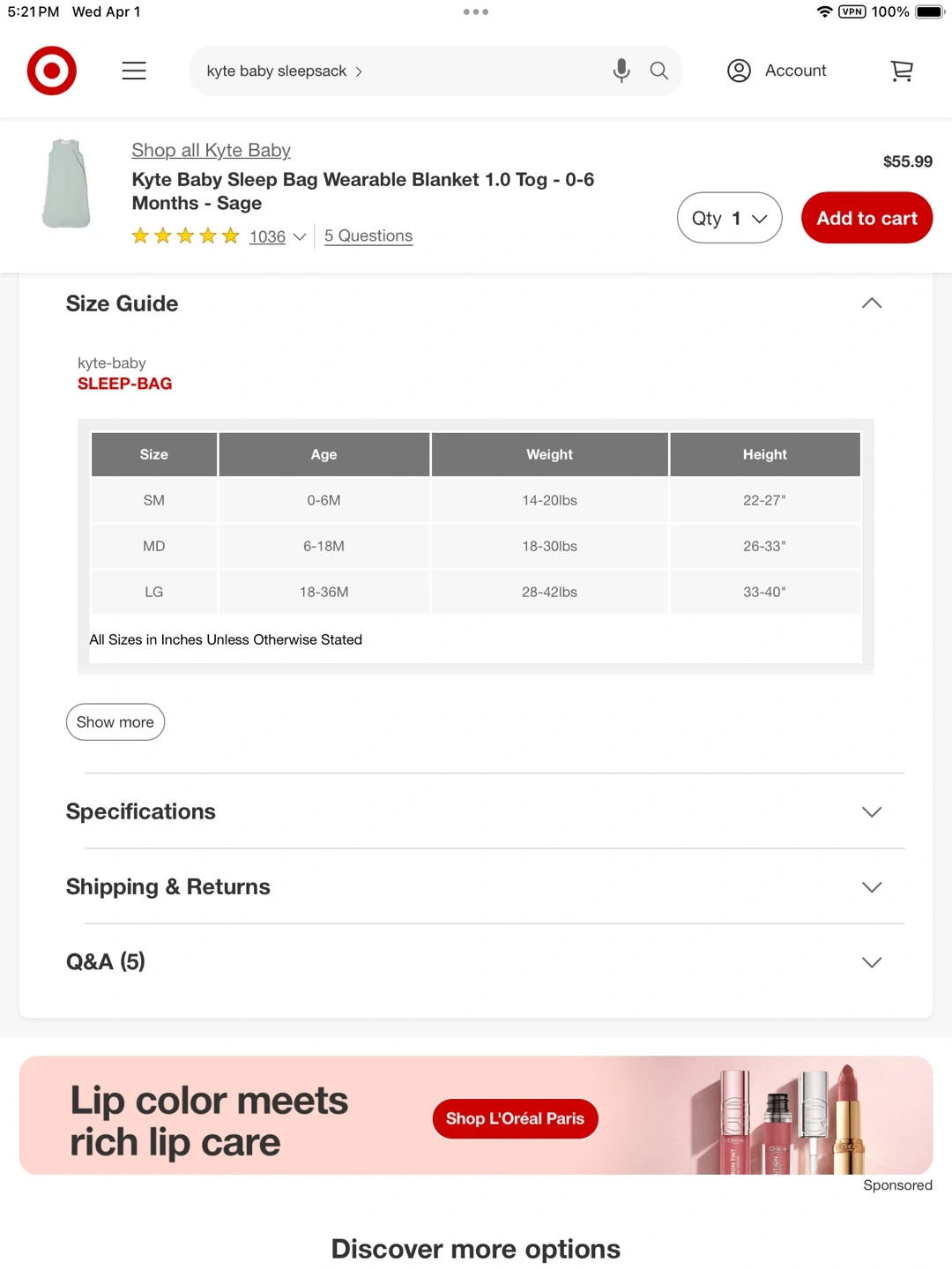Click the Add to cart button
Viewport: 952px width, 1270px height.
pos(866,218)
